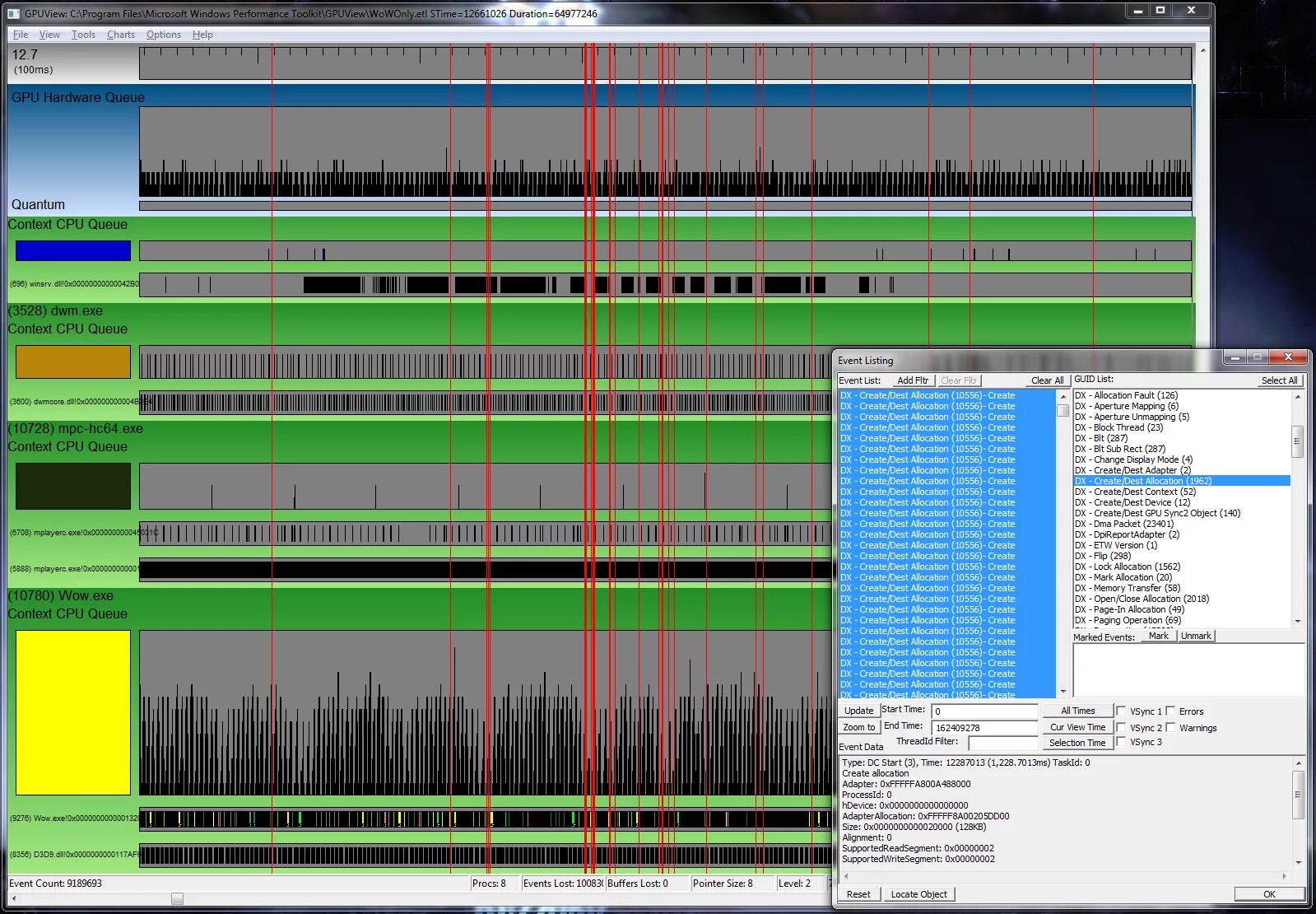Tick the VSync 1 checkbox
The height and width of the screenshot is (914, 1316).
coord(1121,711)
